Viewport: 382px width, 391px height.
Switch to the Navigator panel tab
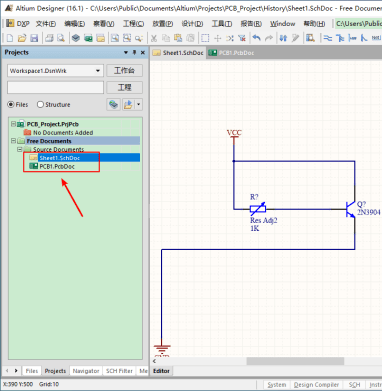coord(86,371)
